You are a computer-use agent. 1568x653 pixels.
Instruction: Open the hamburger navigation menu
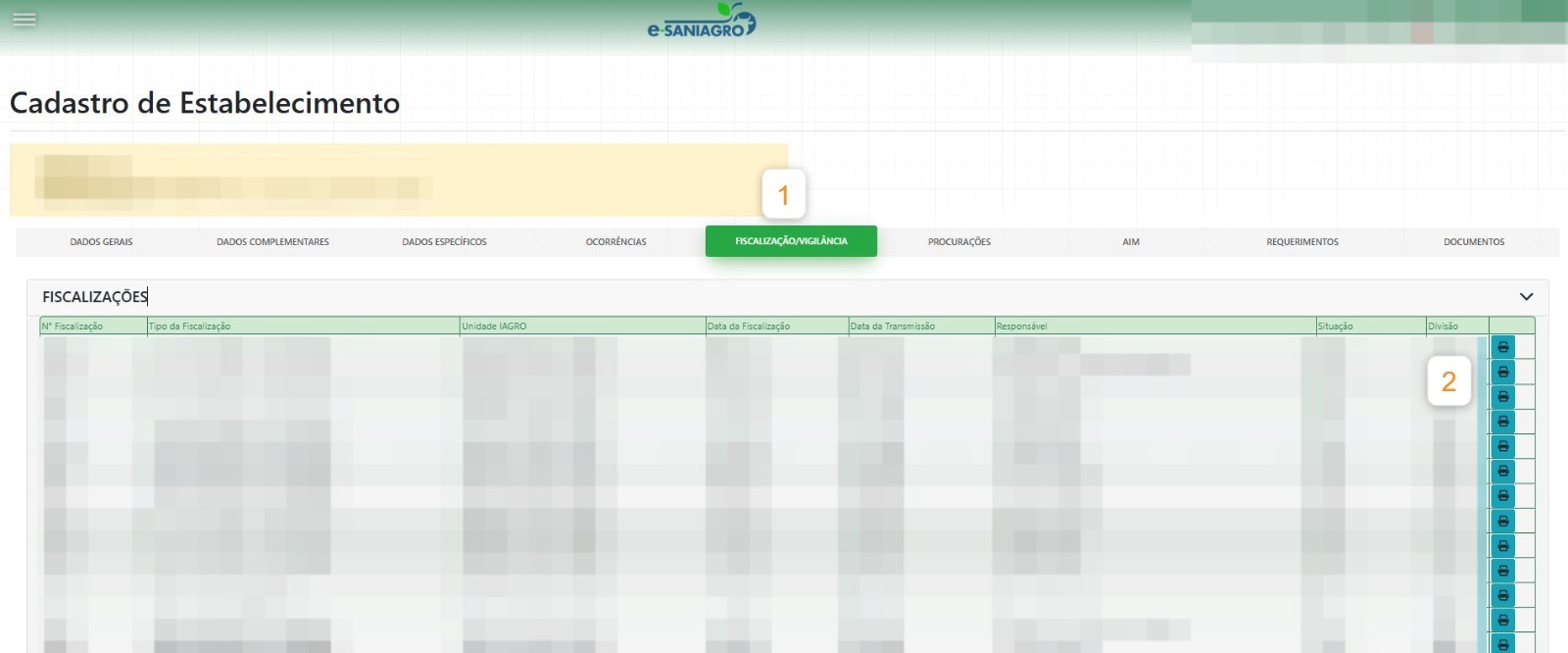(24, 19)
